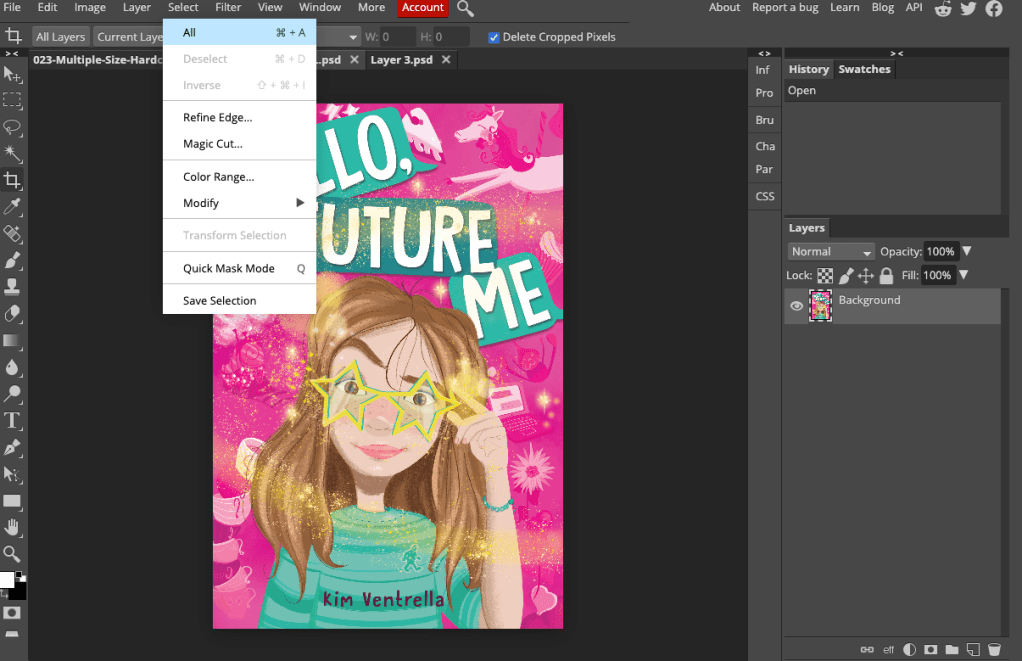Expand the Opacity slider arrow
The image size is (1022, 661).
(x=967, y=252)
